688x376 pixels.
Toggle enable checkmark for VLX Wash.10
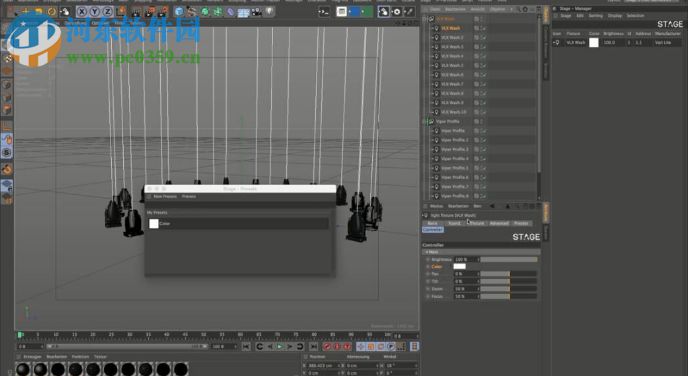pyautogui.click(x=483, y=112)
